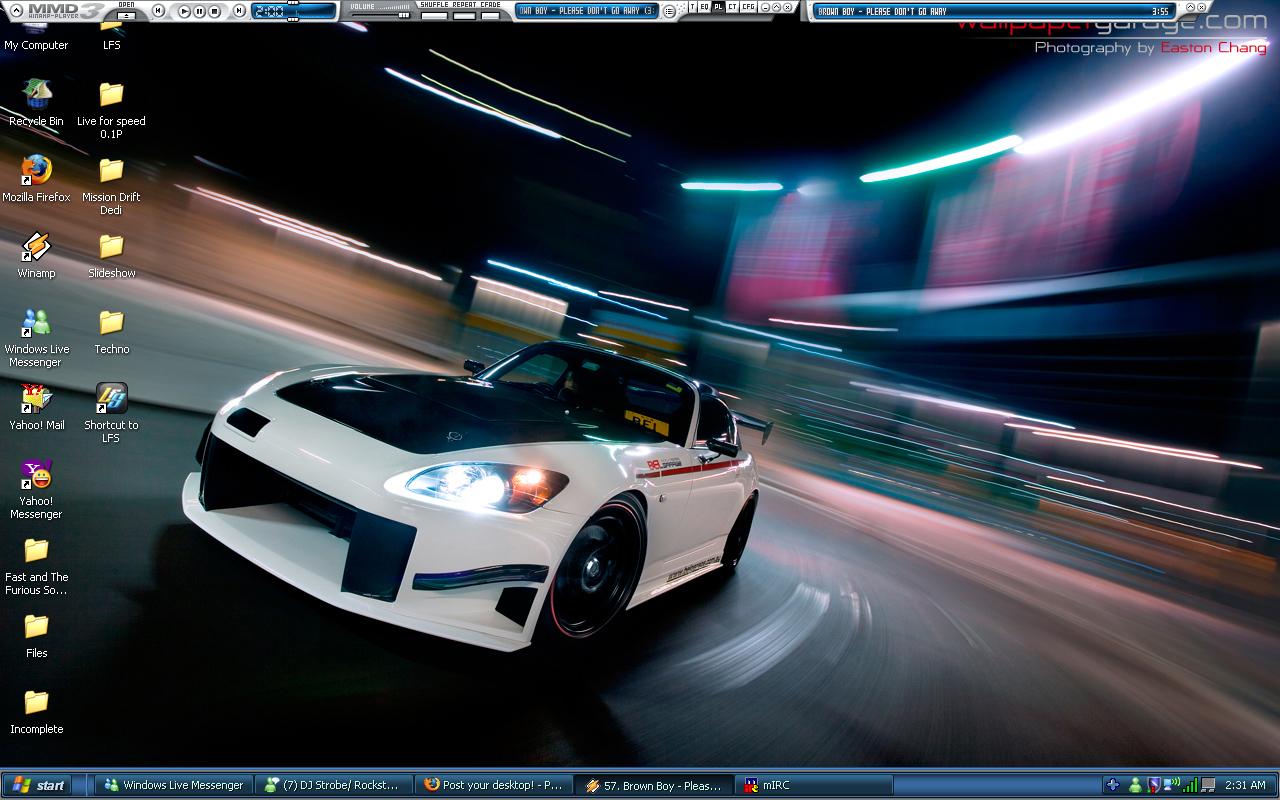Switch to the mIRC taskbar window
Image resolution: width=1280 pixels, height=800 pixels.
[813, 785]
